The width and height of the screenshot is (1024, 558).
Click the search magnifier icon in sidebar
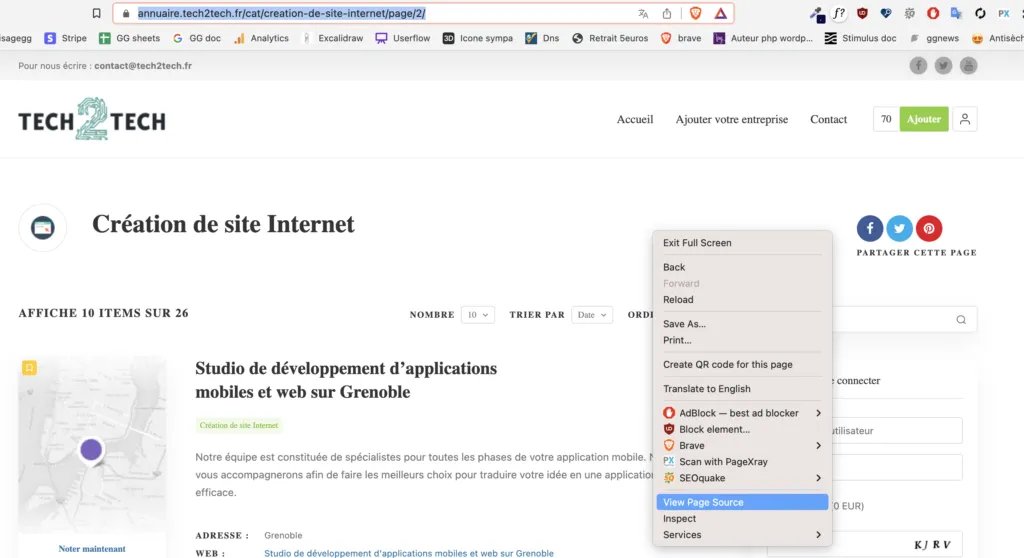coord(961,320)
